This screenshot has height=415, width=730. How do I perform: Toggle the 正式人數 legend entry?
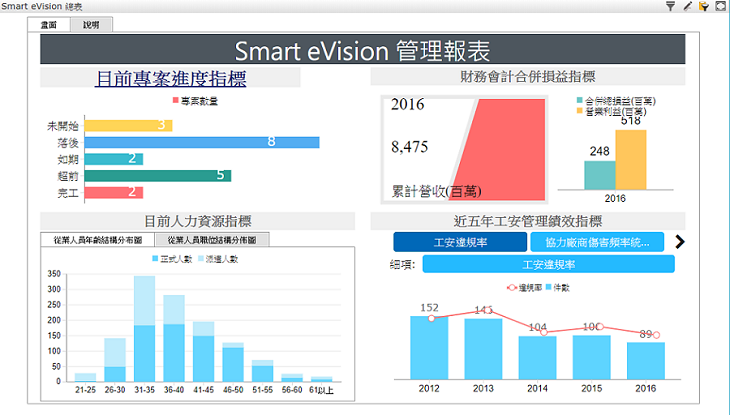click(172, 259)
